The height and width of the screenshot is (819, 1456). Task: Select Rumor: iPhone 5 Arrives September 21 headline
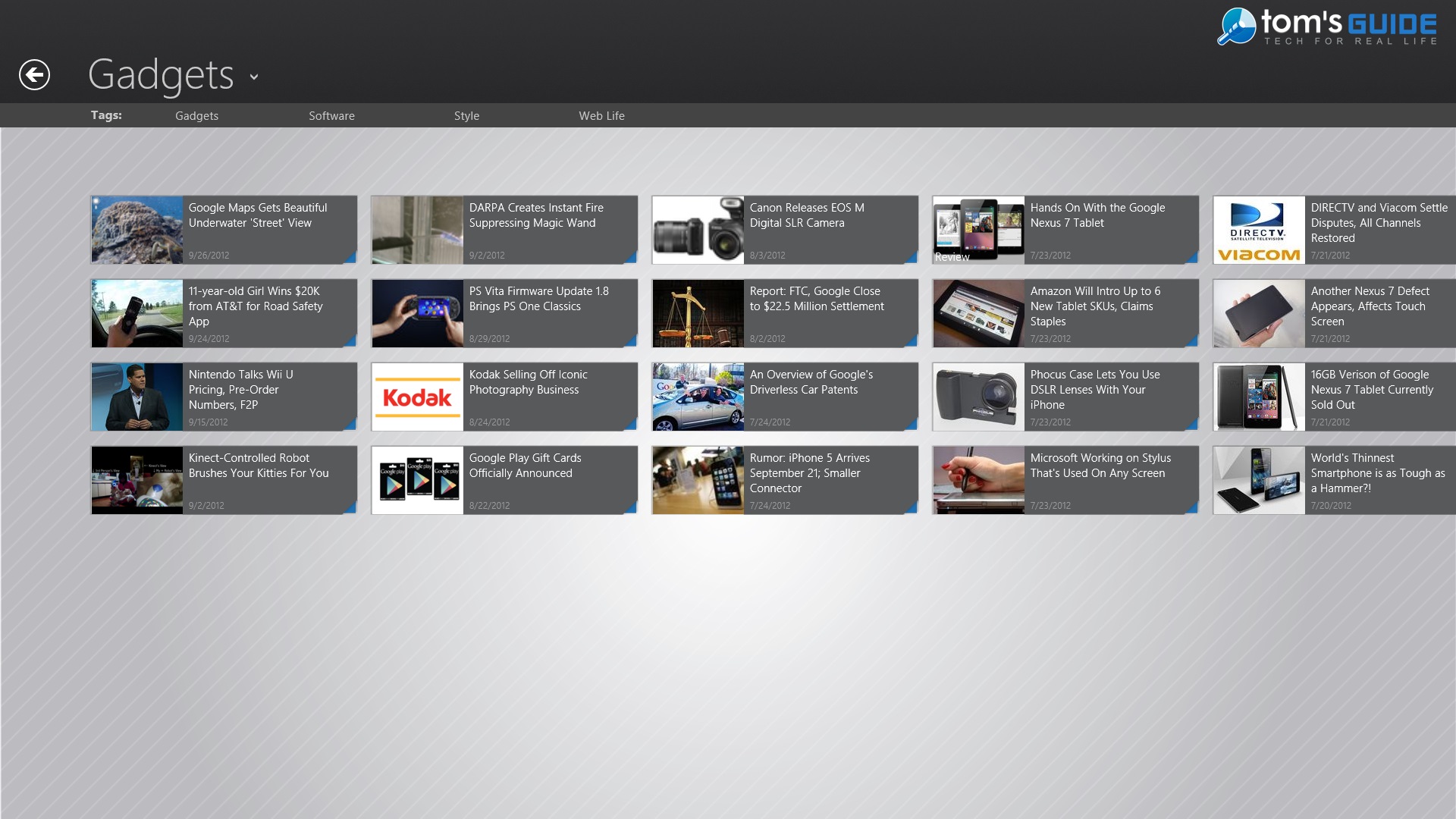tap(810, 472)
